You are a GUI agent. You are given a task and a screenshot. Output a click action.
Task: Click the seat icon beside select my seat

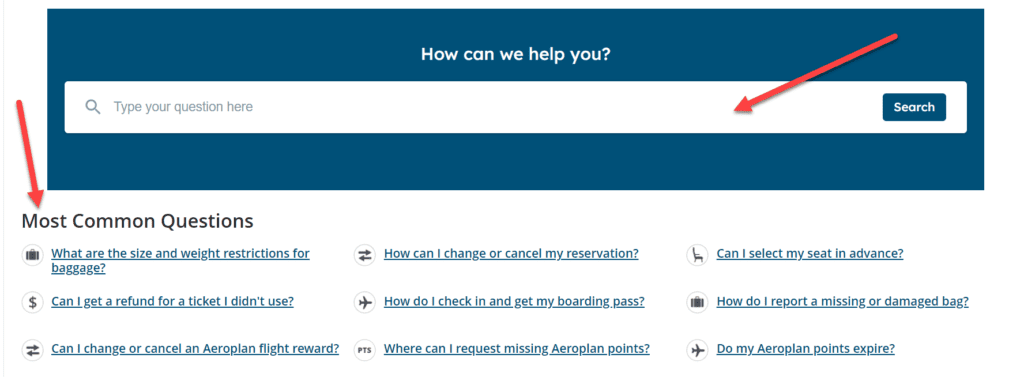697,255
